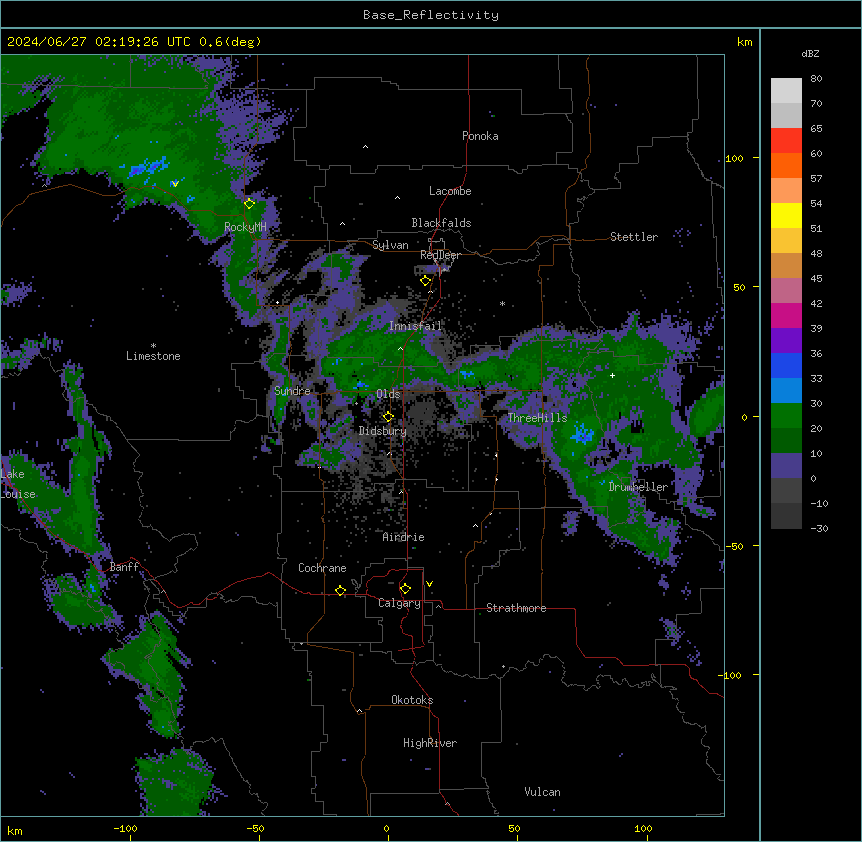Click the Didsbury town label
This screenshot has width=862, height=842.
pos(383,431)
